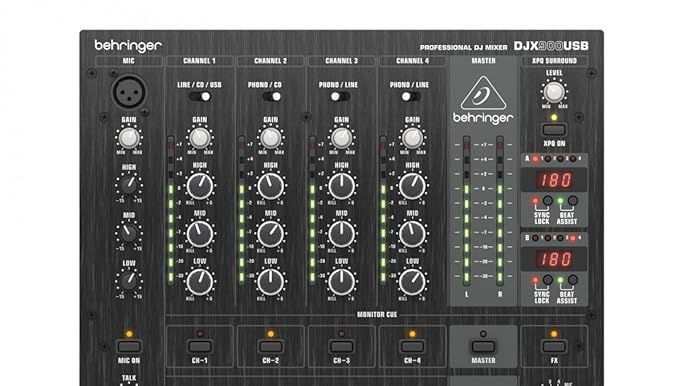This screenshot has height=386, width=684.
Task: Click the Channel 3 High kill EQ knob
Action: 342,186
